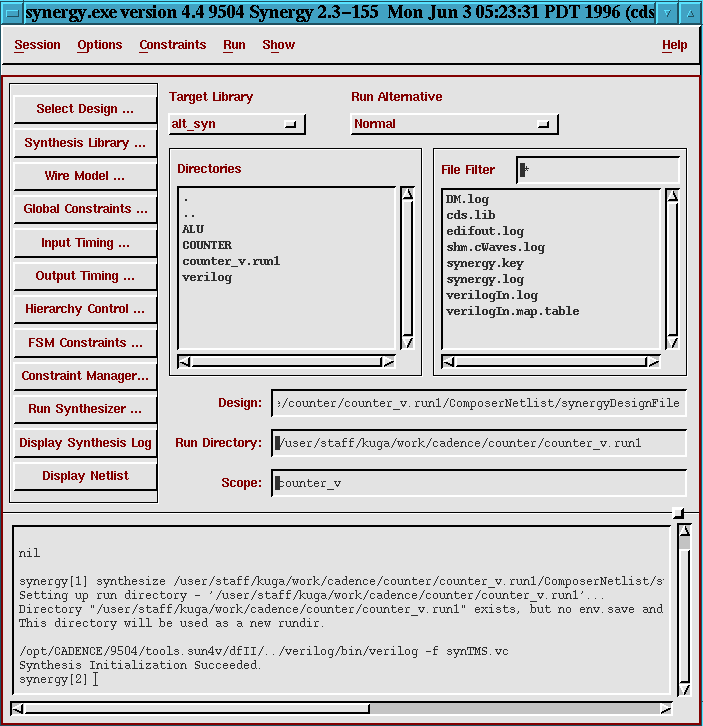
Task: Click file list scroll-up arrow
Action: point(672,195)
